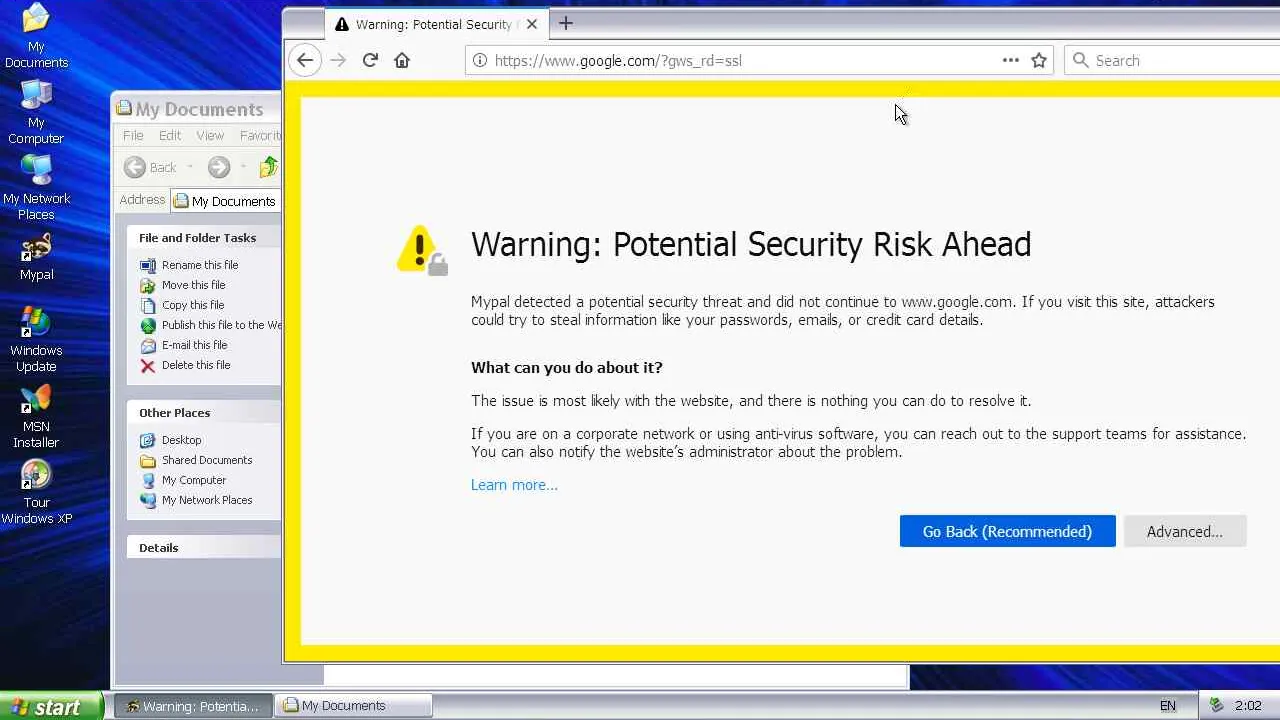The height and width of the screenshot is (720, 1280).
Task: Open File menu in My Documents window
Action: (133, 135)
